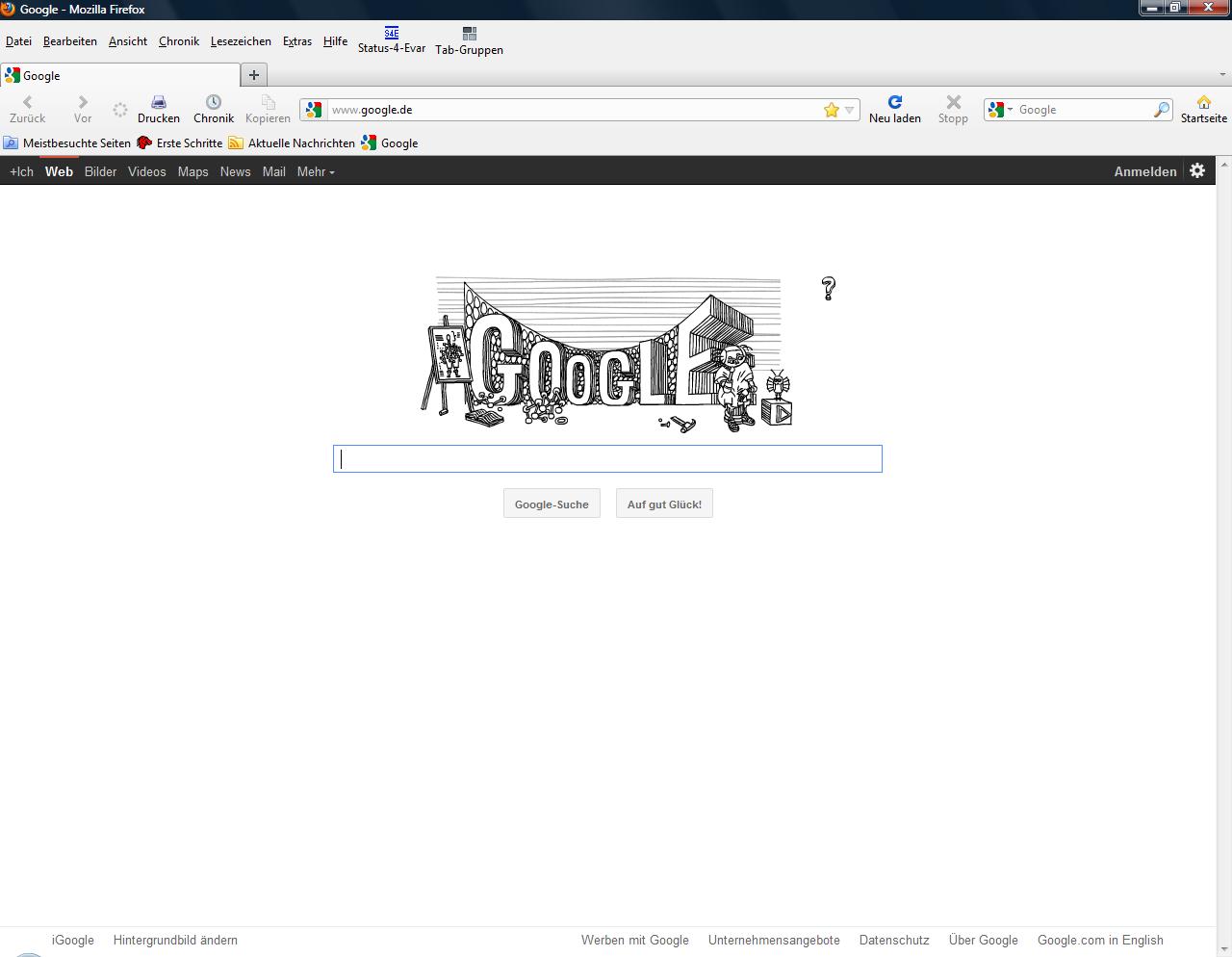Click the Kopieren toolbar icon
This screenshot has height=957, width=1232.
268,101
